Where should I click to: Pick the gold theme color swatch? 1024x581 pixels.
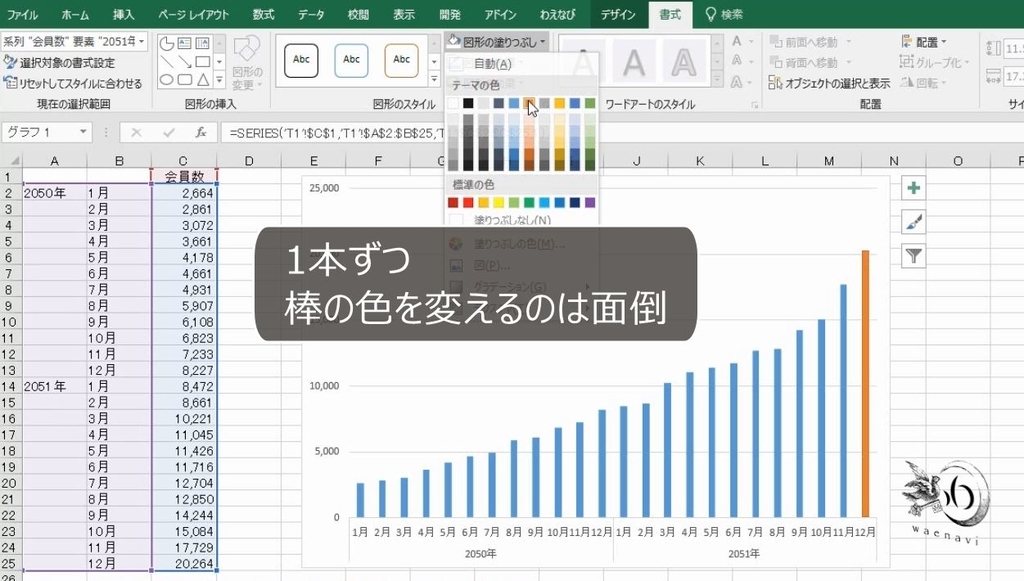pyautogui.click(x=560, y=103)
